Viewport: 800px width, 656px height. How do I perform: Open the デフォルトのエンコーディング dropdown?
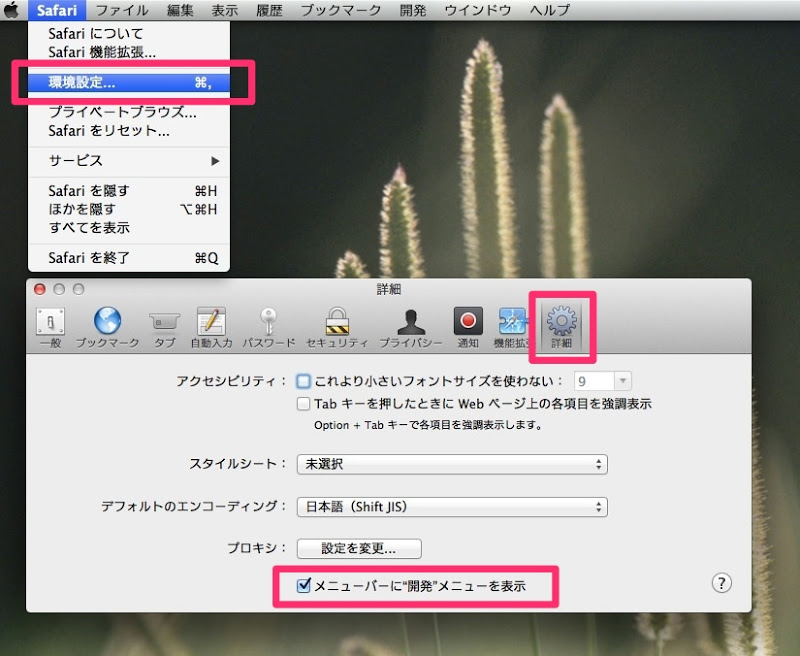tap(452, 507)
